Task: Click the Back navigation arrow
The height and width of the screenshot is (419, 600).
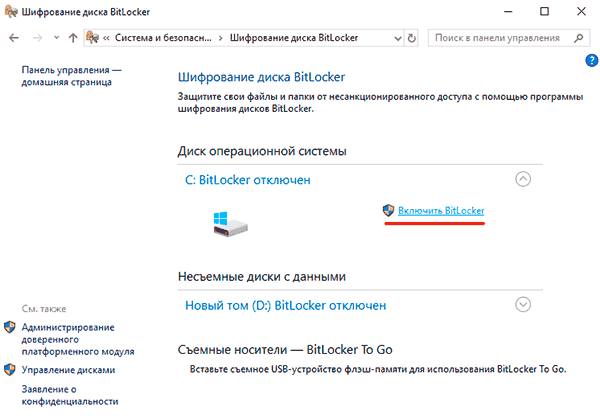Action: pyautogui.click(x=14, y=38)
